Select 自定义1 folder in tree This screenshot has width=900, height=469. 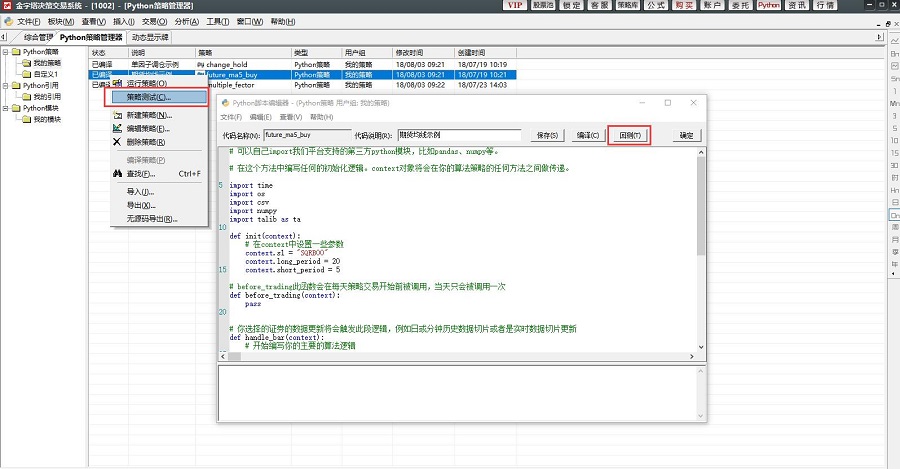click(45, 74)
